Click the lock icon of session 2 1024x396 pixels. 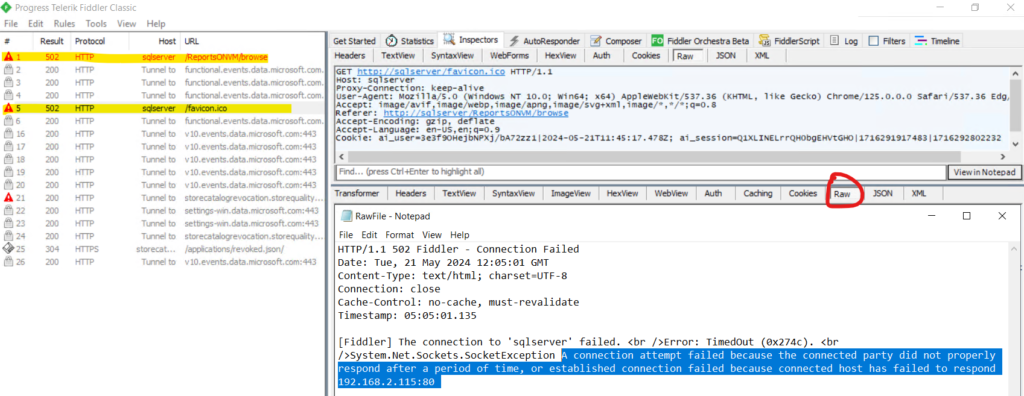[8, 70]
